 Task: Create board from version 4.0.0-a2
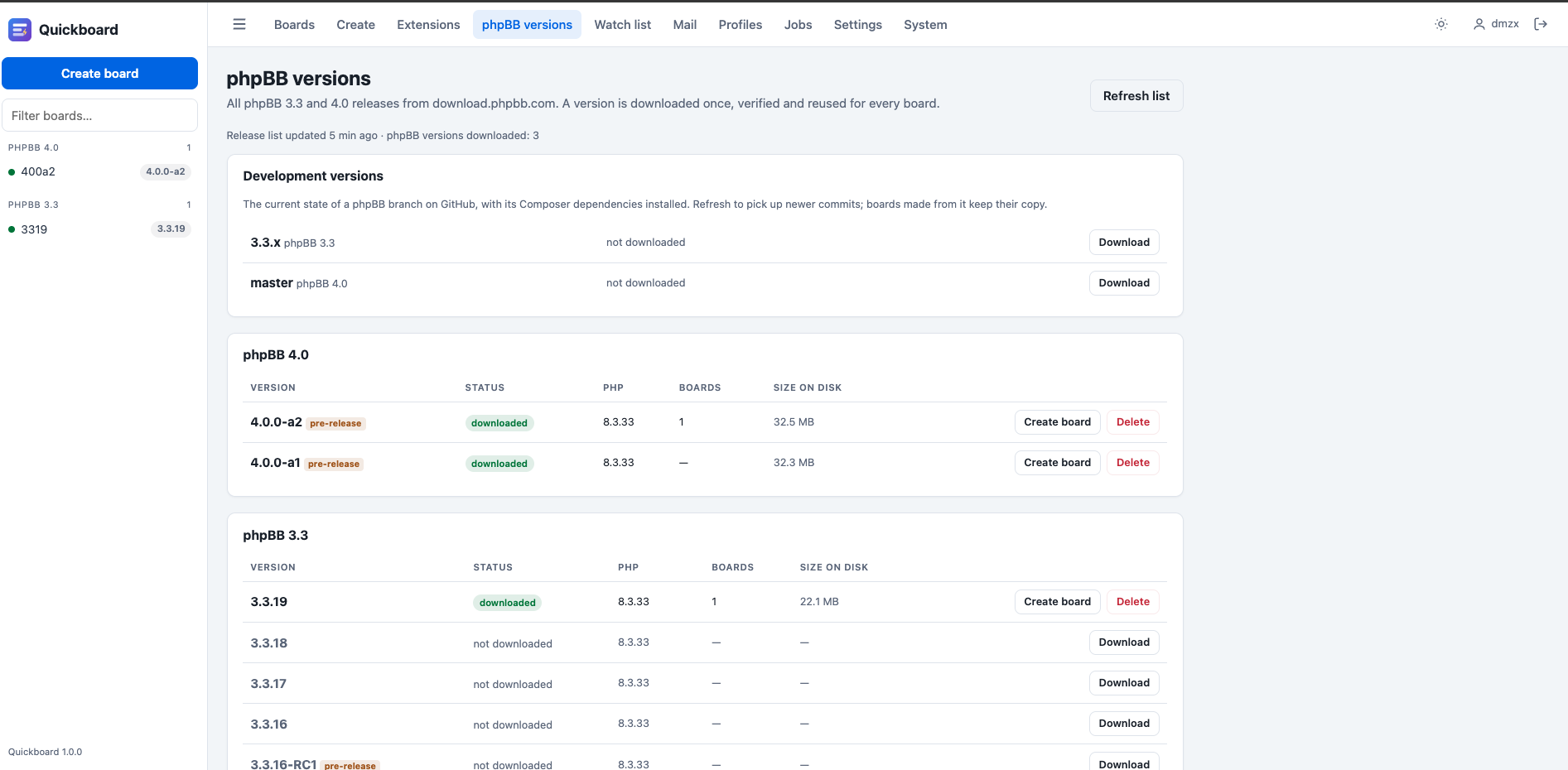(1057, 422)
